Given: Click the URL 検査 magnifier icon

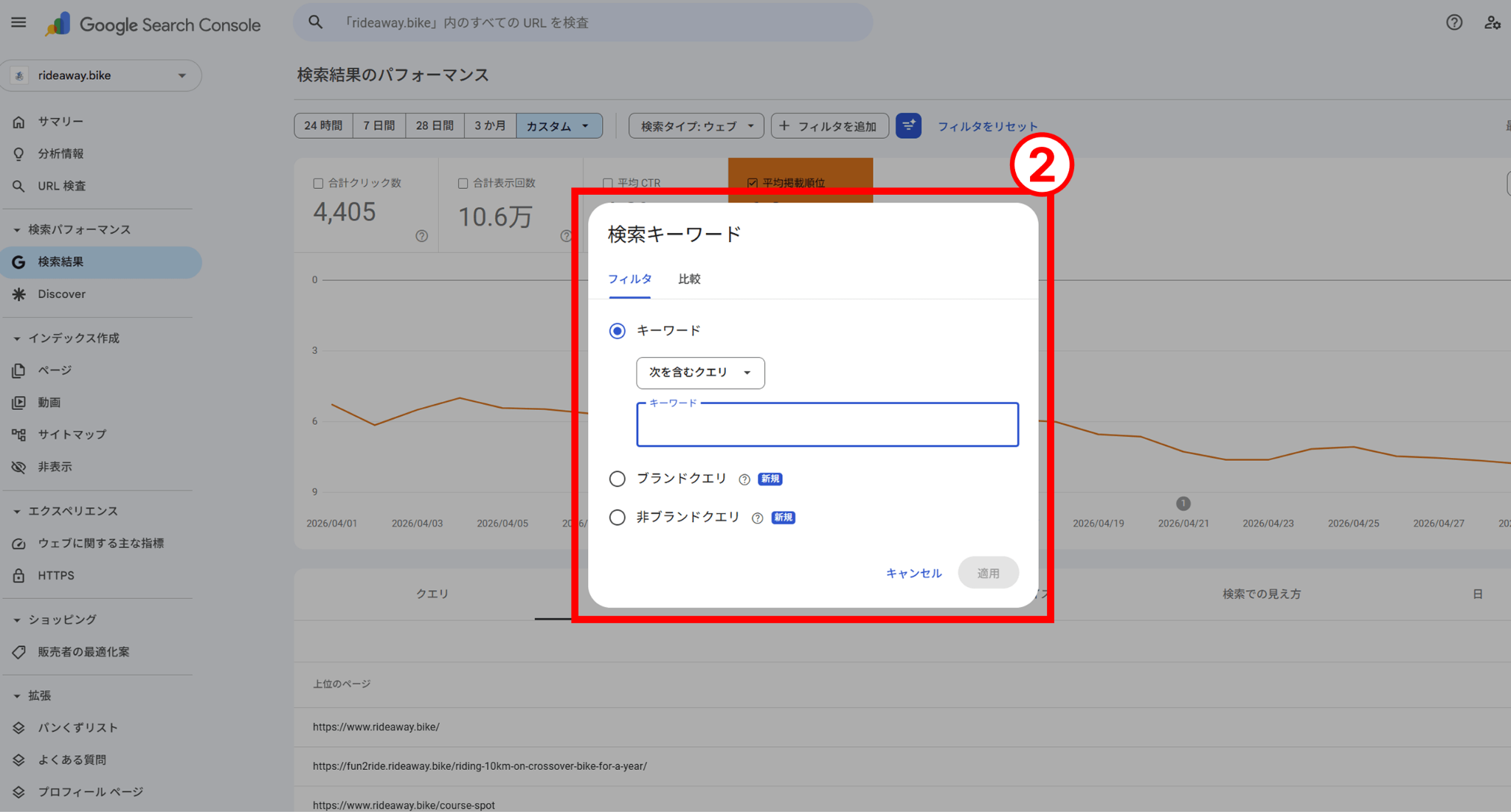Looking at the screenshot, I should (x=18, y=186).
